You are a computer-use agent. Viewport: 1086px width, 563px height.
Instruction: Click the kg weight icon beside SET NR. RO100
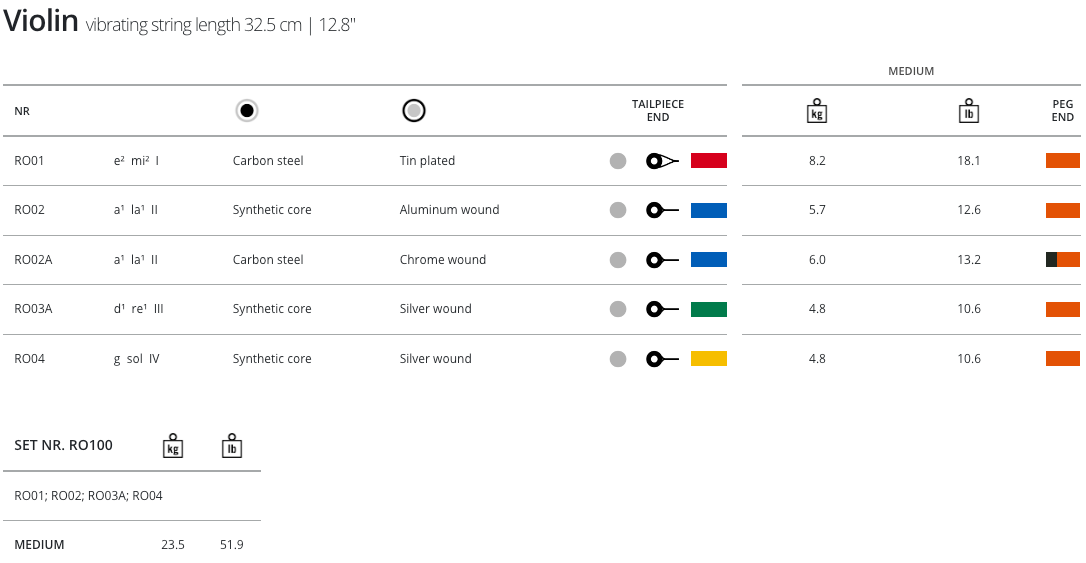pyautogui.click(x=173, y=446)
